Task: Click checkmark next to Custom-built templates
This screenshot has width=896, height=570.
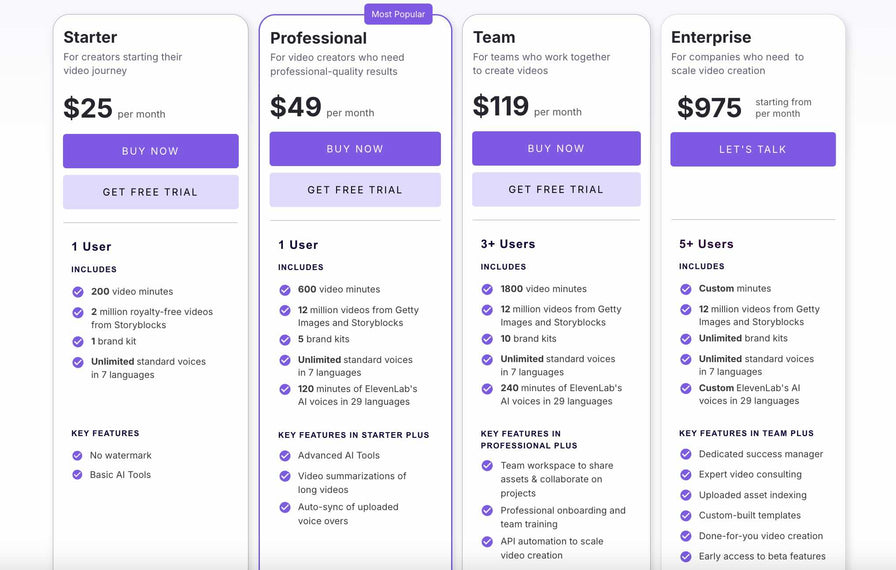Action: (x=686, y=516)
